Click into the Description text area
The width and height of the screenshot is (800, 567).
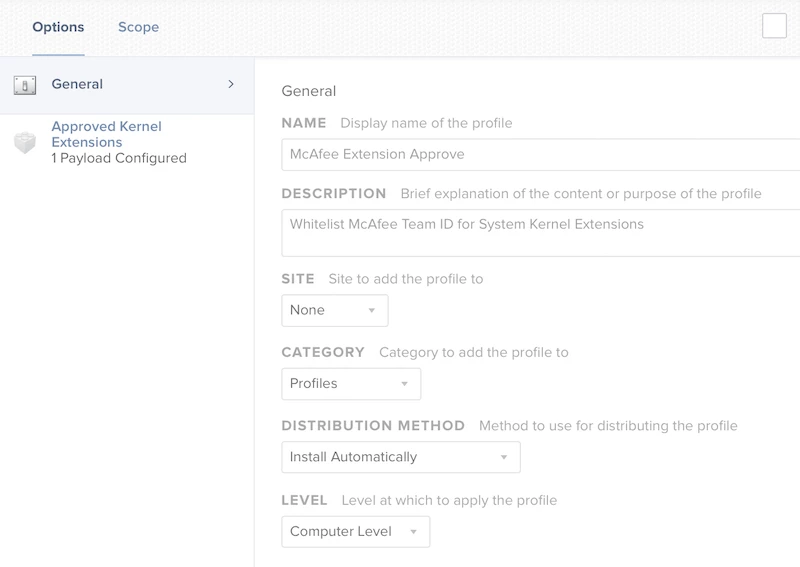tap(540, 233)
